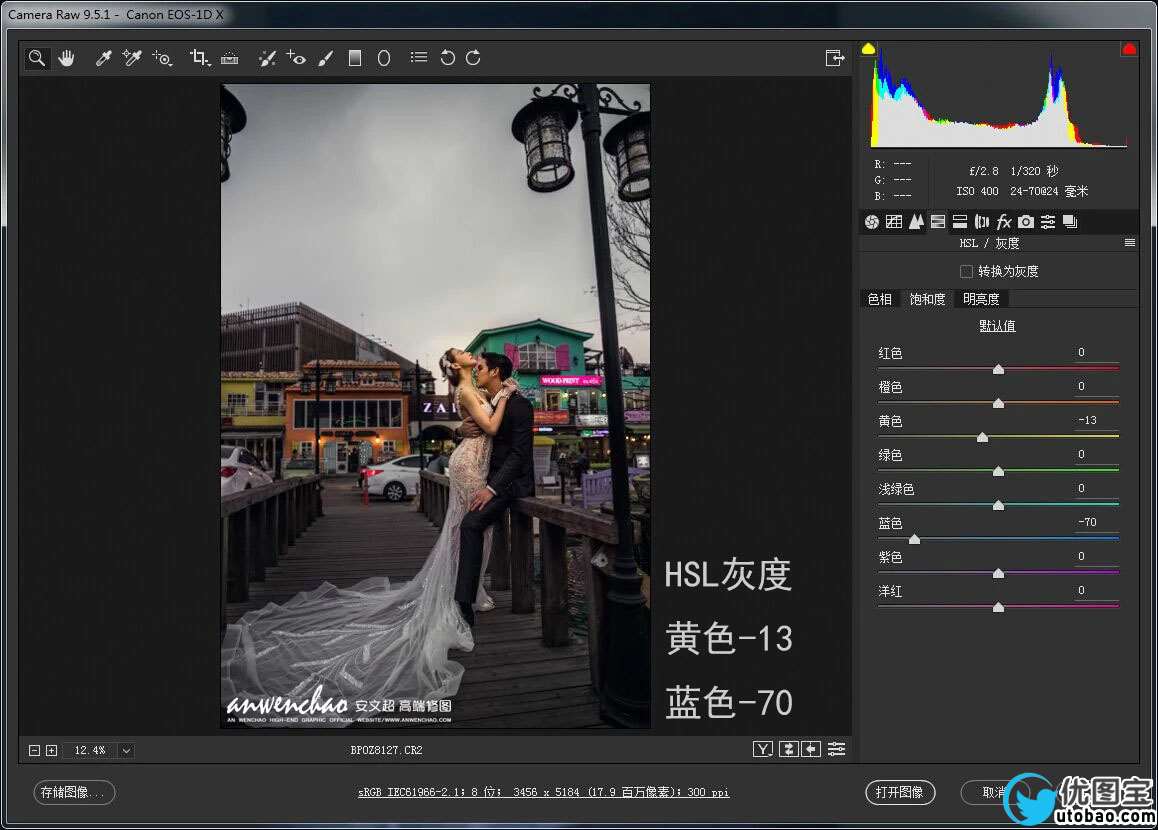Select the Straighten tool
Image resolution: width=1158 pixels, height=830 pixels.
click(230, 58)
